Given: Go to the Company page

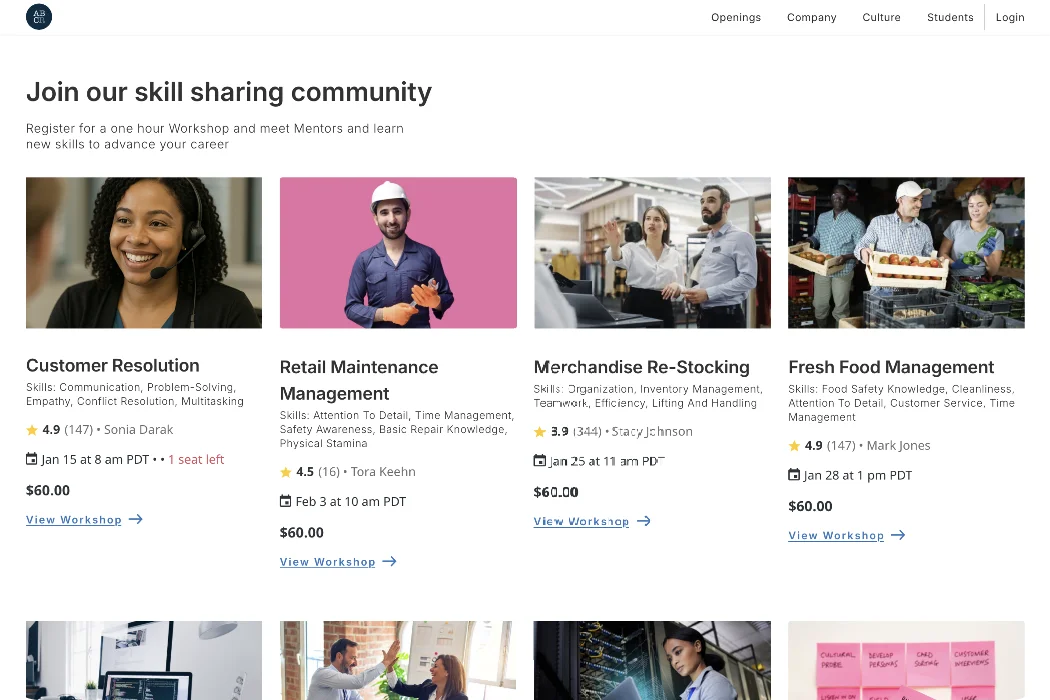Looking at the screenshot, I should click(x=811, y=17).
